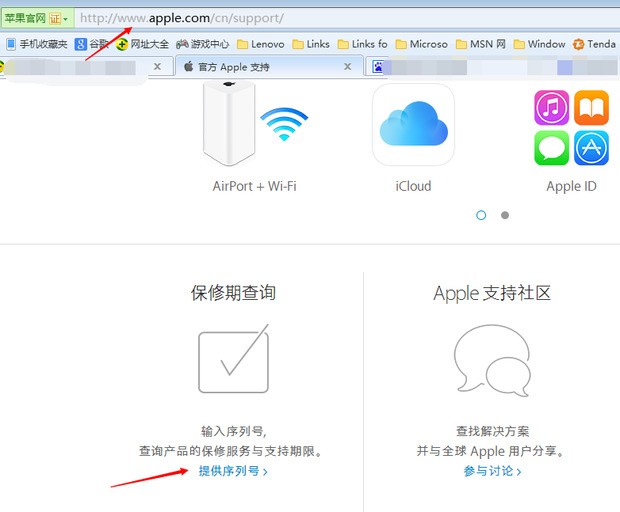Screen dimensions: 620x512
Task: Open the 提供序列号 link
Action: pyautogui.click(x=233, y=471)
